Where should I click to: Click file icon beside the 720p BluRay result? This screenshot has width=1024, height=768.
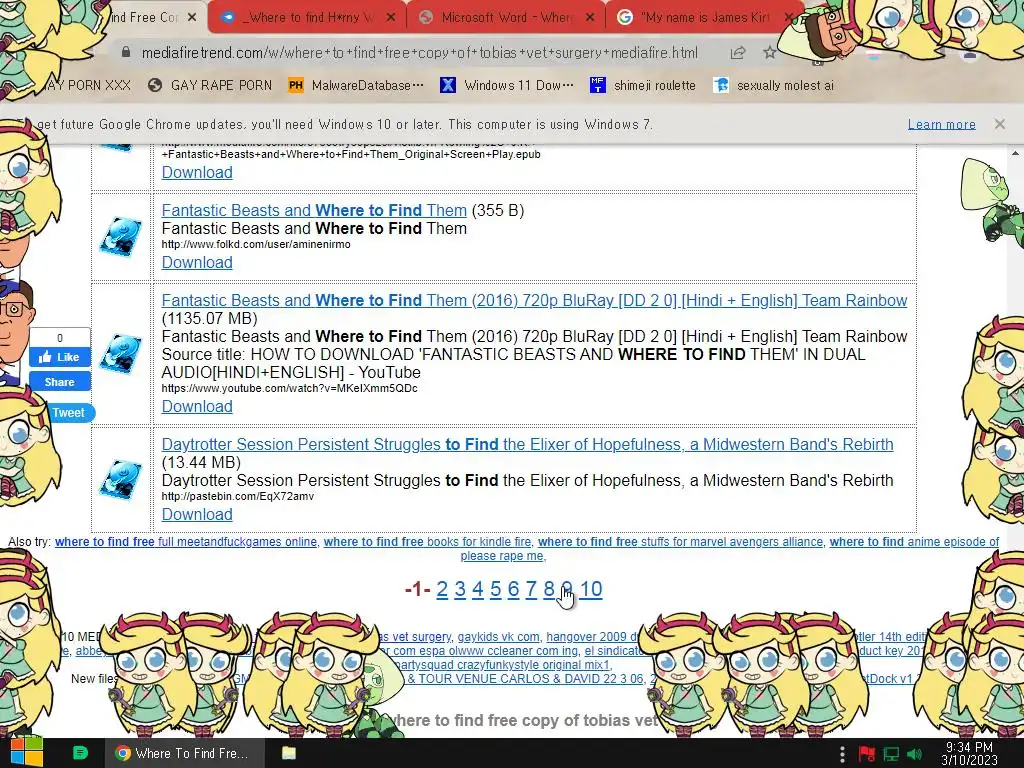pyautogui.click(x=121, y=354)
